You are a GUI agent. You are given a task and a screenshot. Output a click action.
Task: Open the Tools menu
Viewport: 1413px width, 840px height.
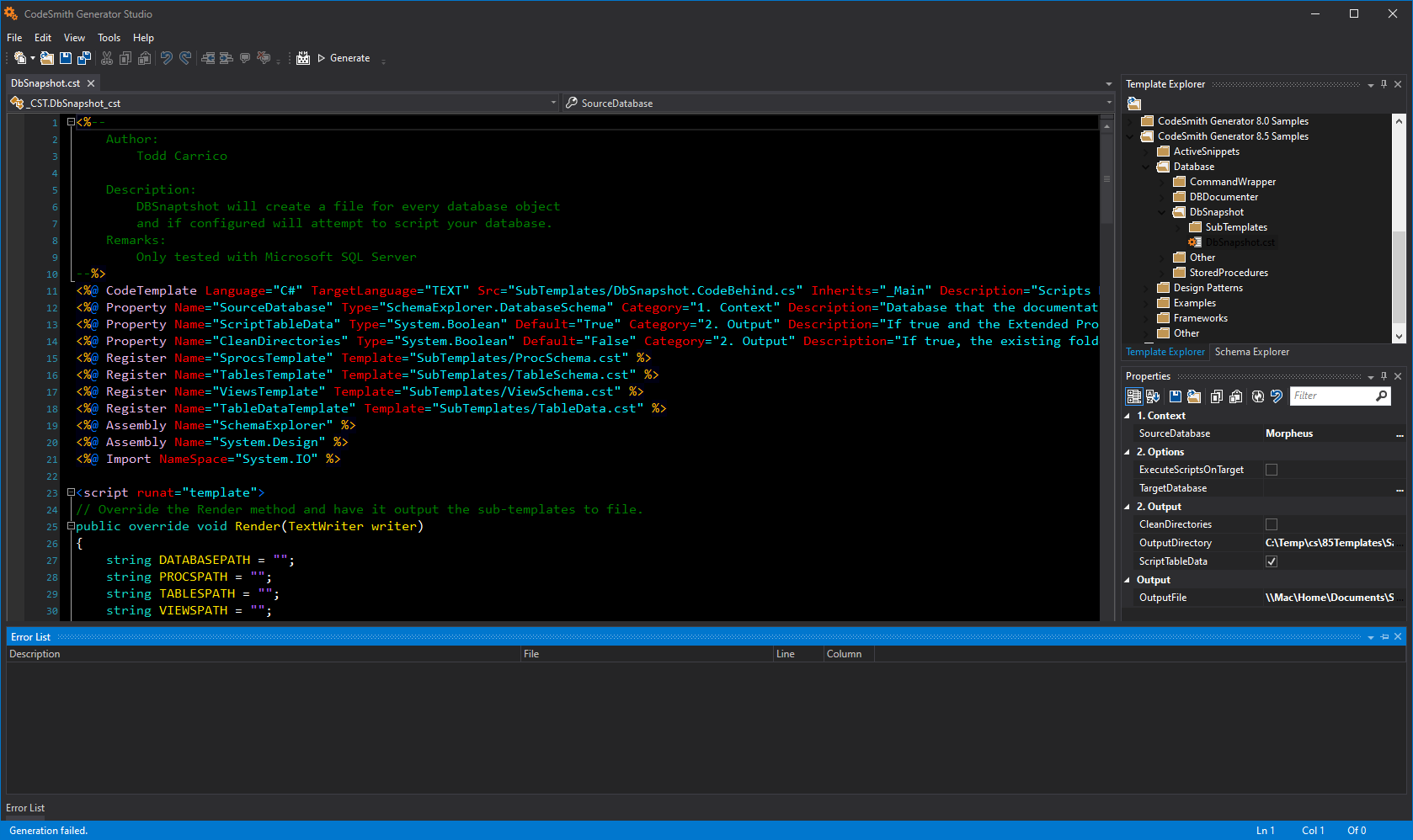click(109, 38)
